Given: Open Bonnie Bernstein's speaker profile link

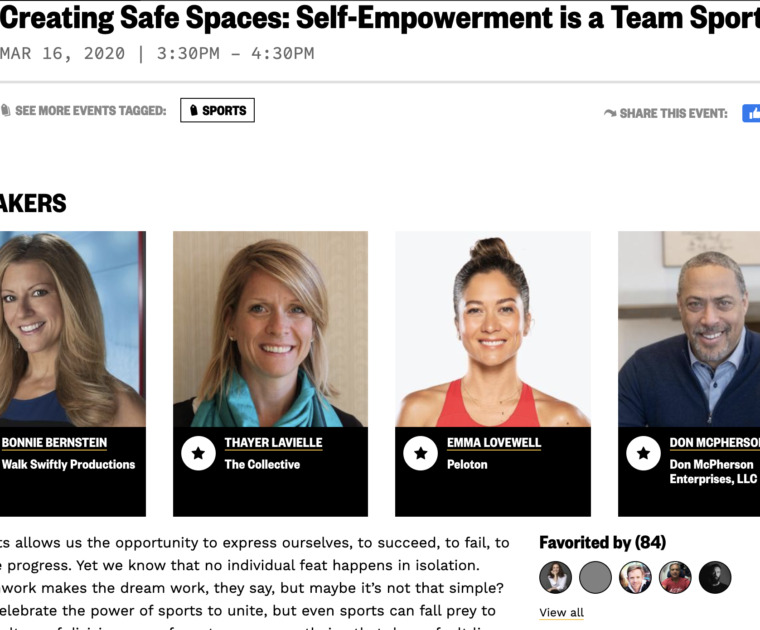Looking at the screenshot, I should point(54,443).
